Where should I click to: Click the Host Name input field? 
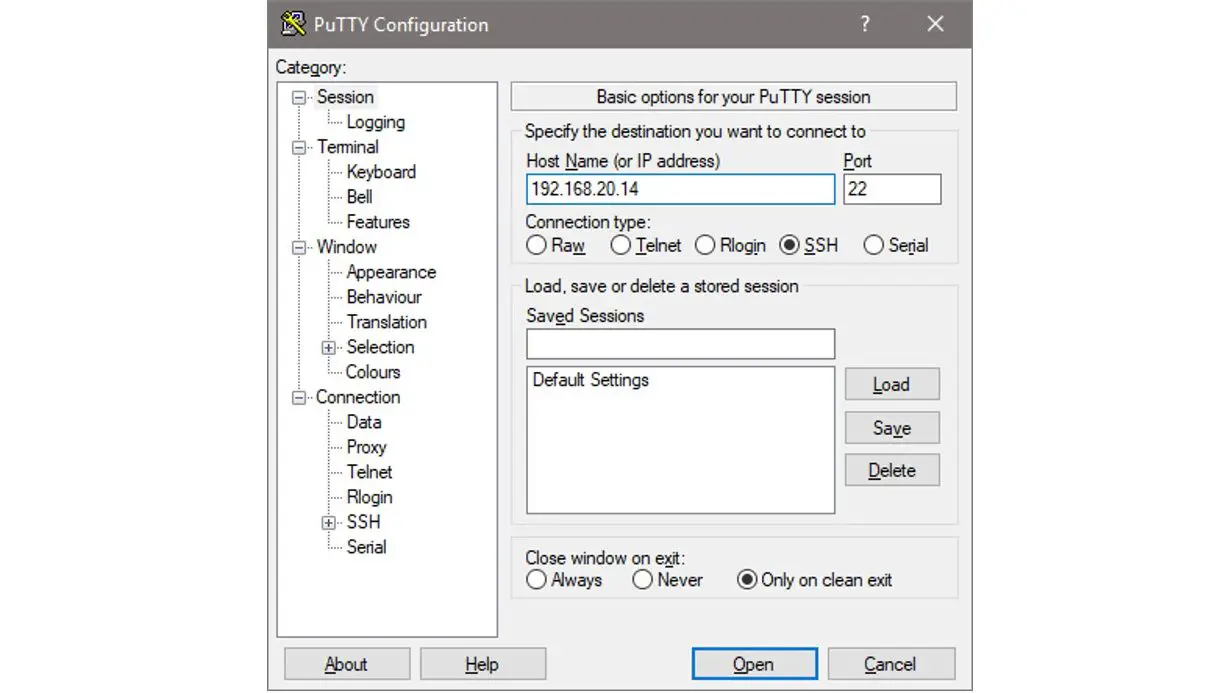pyautogui.click(x=680, y=189)
